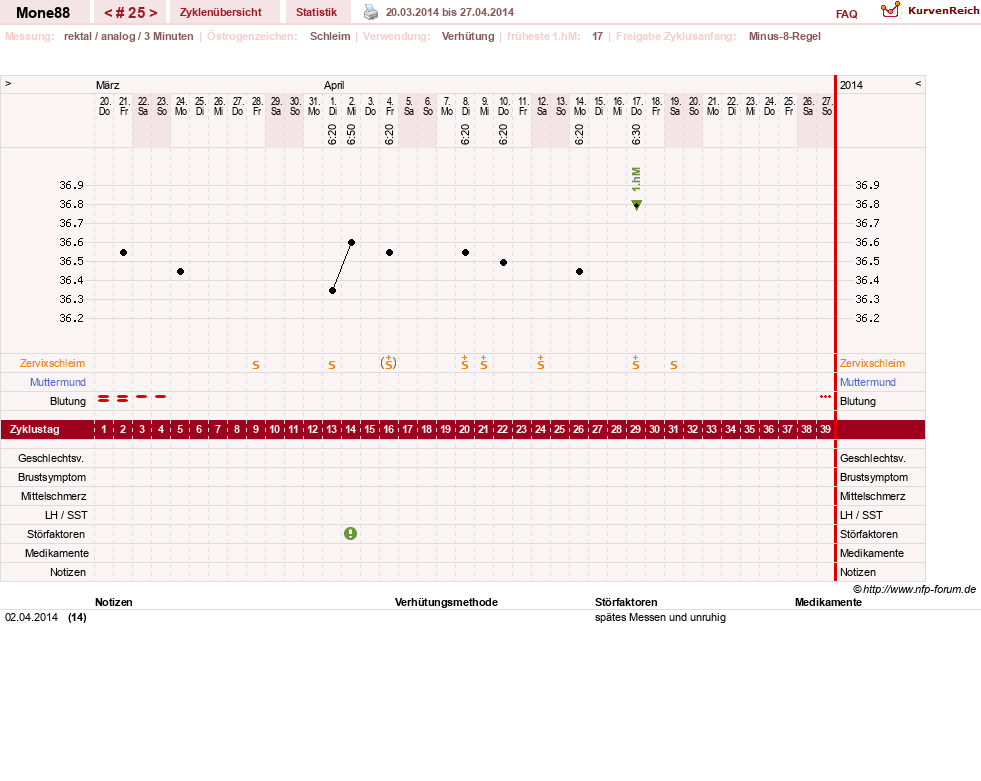
Task: Click the left Blutung row label
Action: click(68, 401)
